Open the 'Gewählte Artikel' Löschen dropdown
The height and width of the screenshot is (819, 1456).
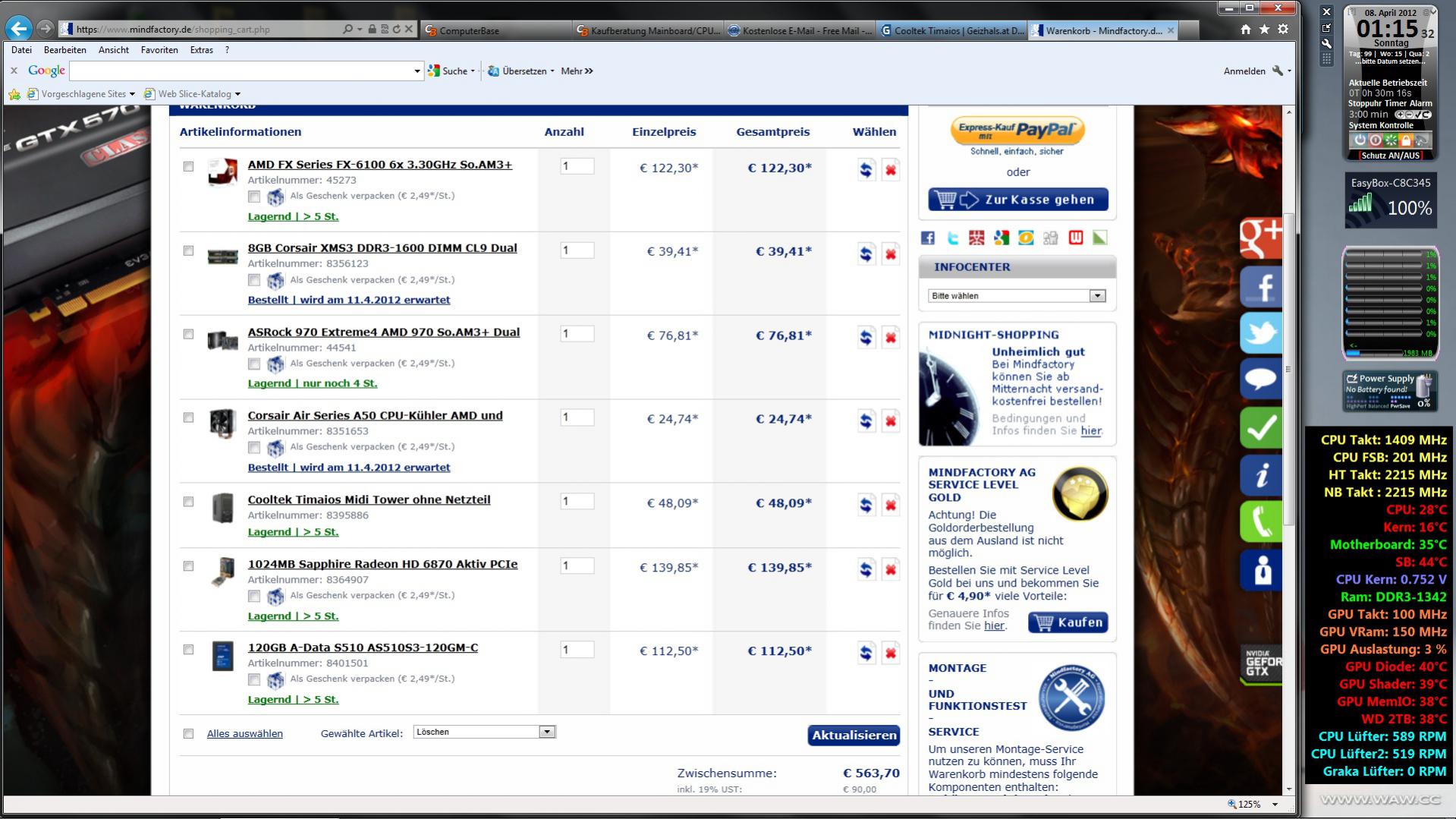tap(485, 732)
